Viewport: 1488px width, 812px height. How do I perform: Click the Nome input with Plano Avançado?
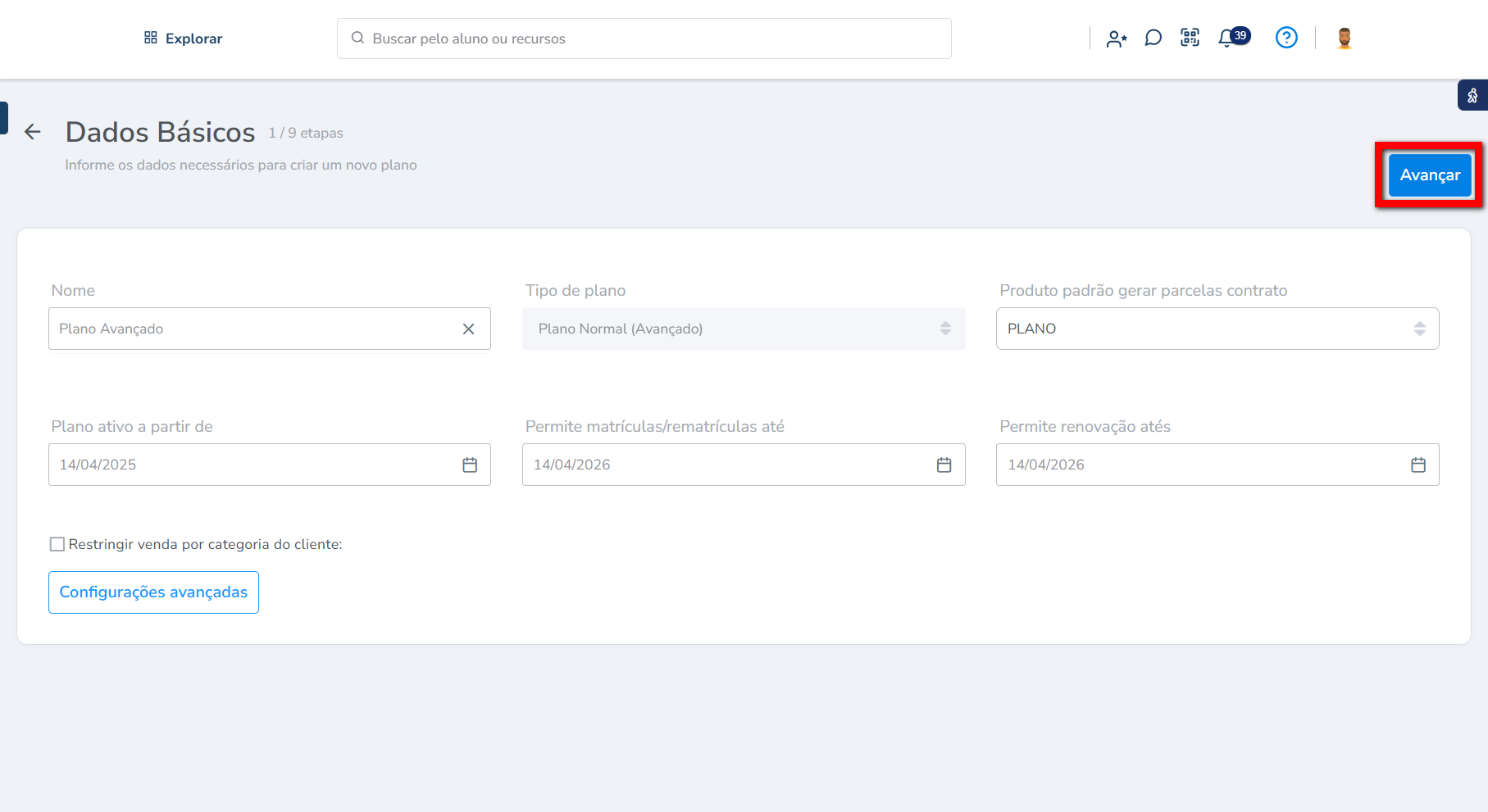(x=270, y=329)
